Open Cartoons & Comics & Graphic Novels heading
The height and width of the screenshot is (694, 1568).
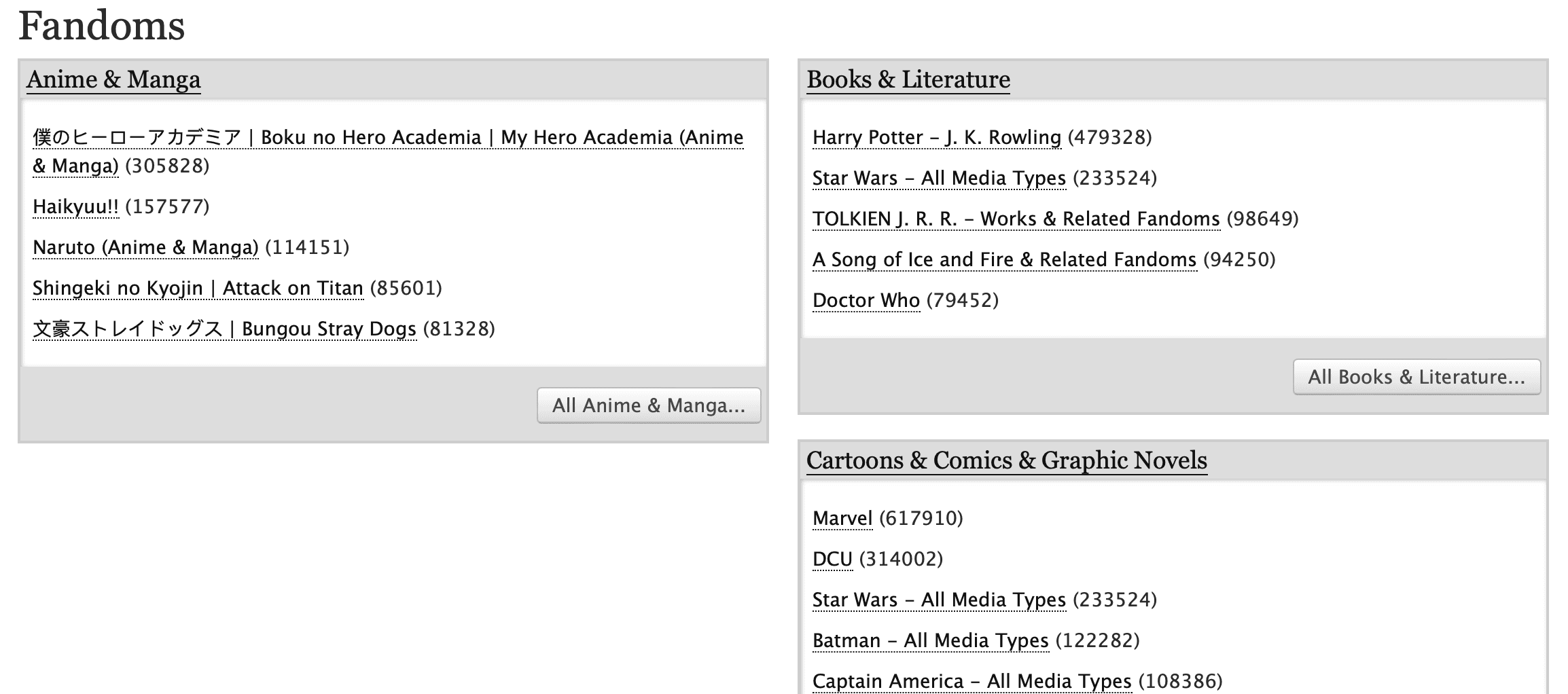tap(1006, 460)
